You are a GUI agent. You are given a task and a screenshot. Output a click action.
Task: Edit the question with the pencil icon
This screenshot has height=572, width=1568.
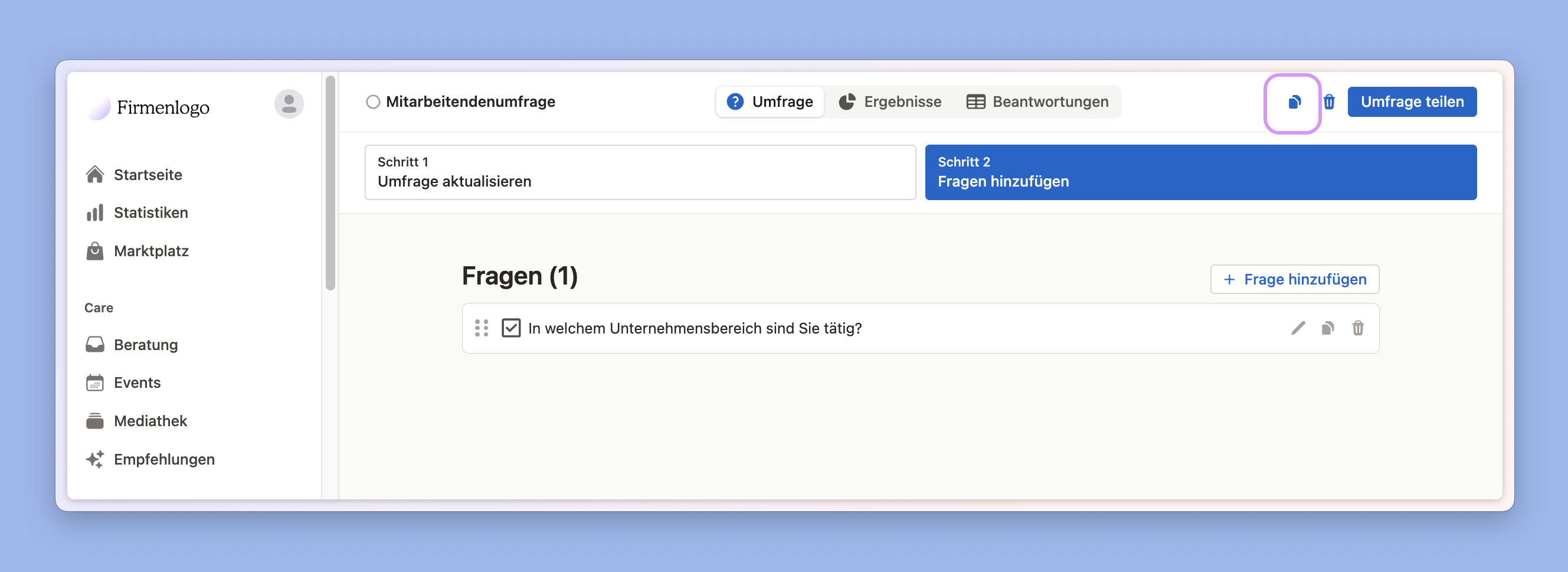pos(1298,328)
